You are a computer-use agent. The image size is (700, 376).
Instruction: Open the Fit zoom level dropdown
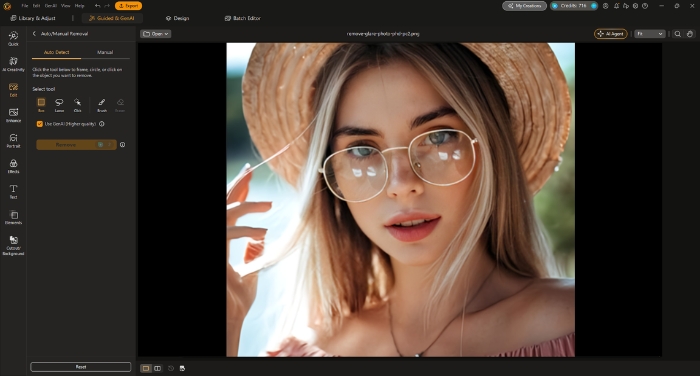click(x=650, y=34)
